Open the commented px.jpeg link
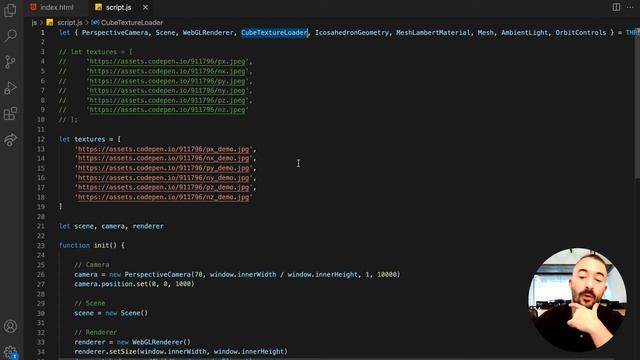 (x=167, y=62)
